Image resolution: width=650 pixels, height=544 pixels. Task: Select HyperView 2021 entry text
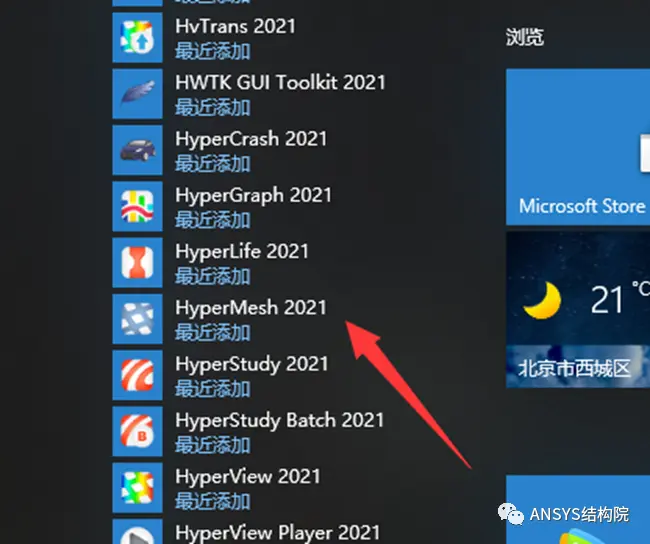[x=248, y=477]
